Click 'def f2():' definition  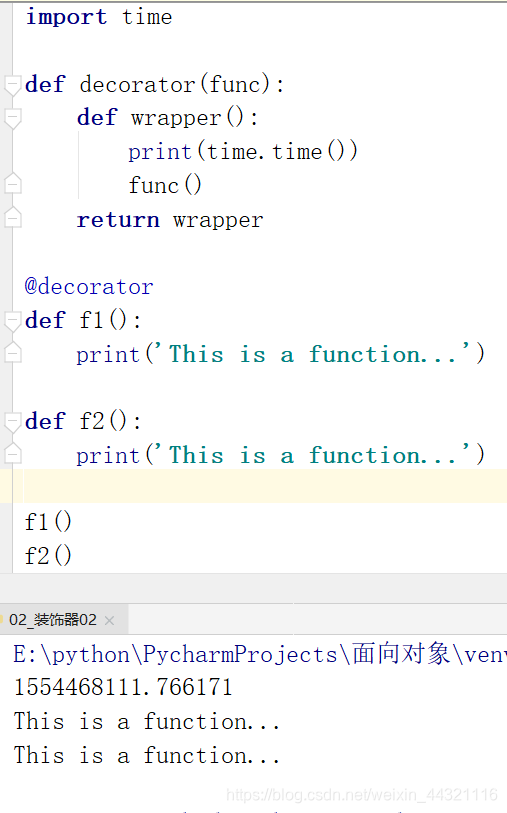(83, 421)
